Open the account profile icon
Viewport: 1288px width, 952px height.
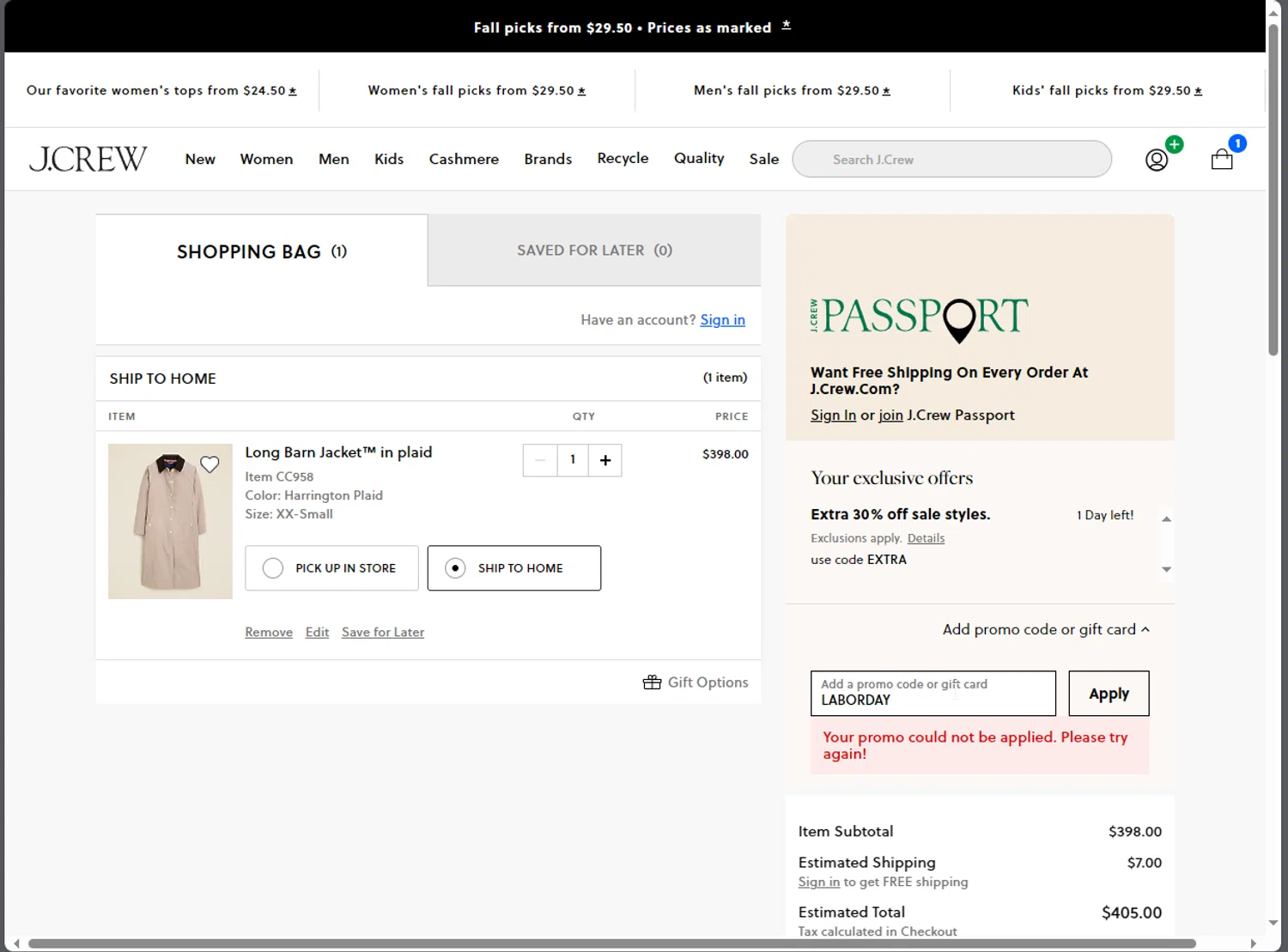coord(1157,160)
